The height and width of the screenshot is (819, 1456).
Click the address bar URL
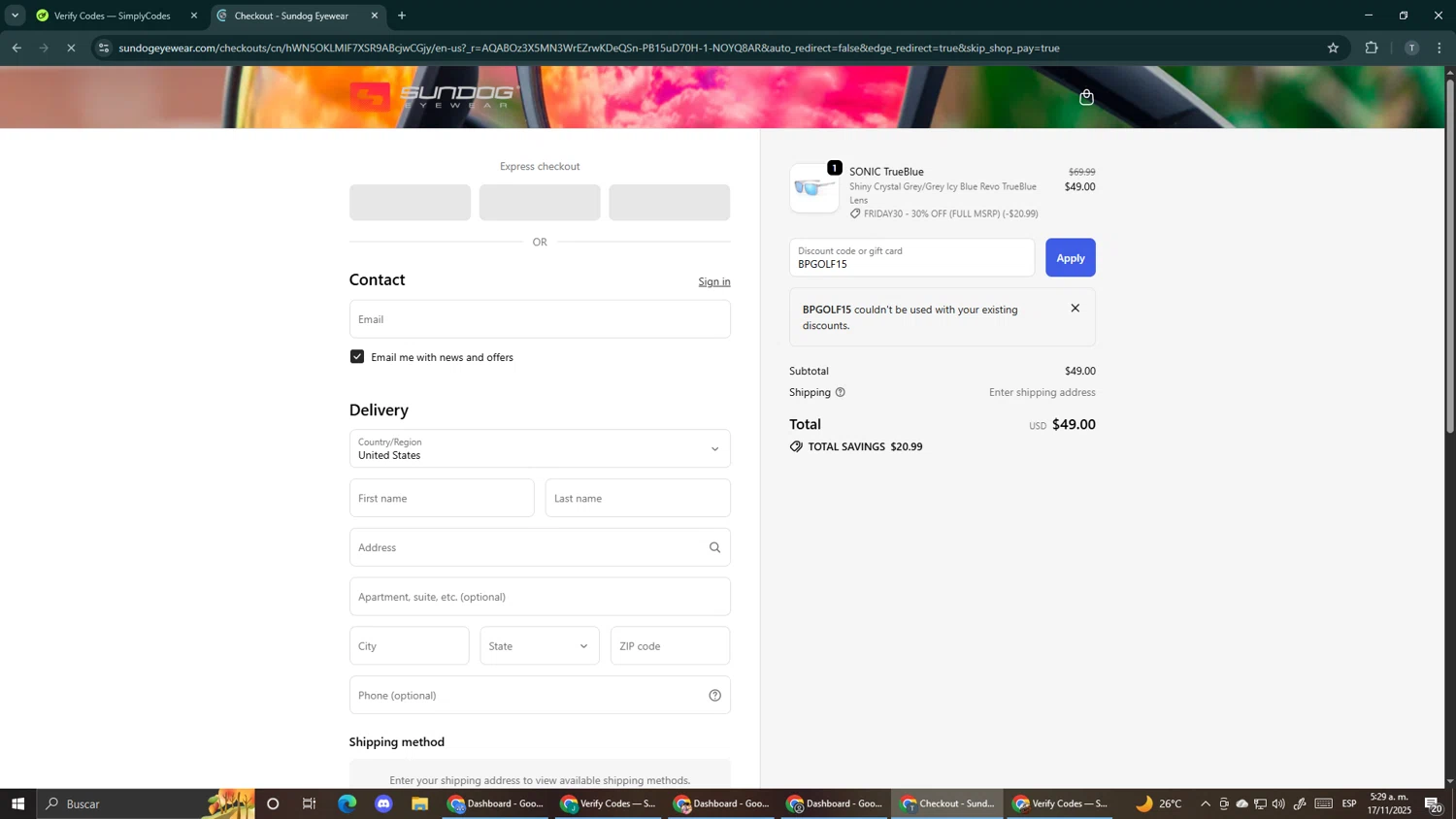point(588,48)
